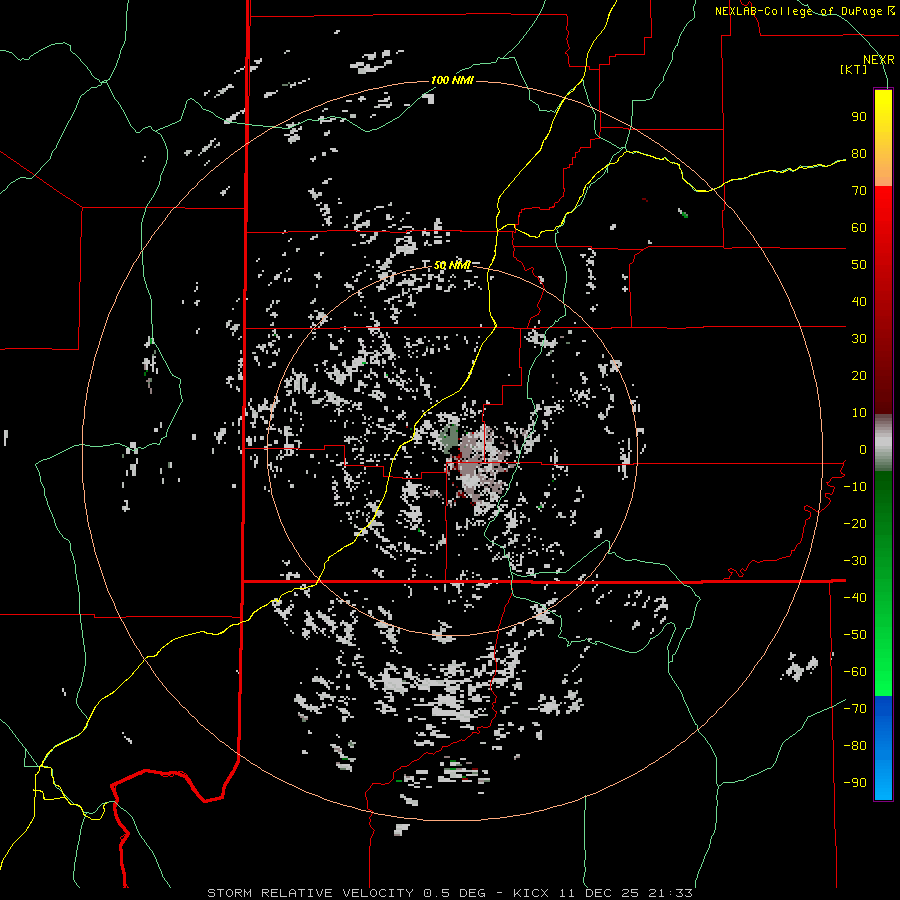Click the 50 value on the velocity scale

click(x=859, y=265)
